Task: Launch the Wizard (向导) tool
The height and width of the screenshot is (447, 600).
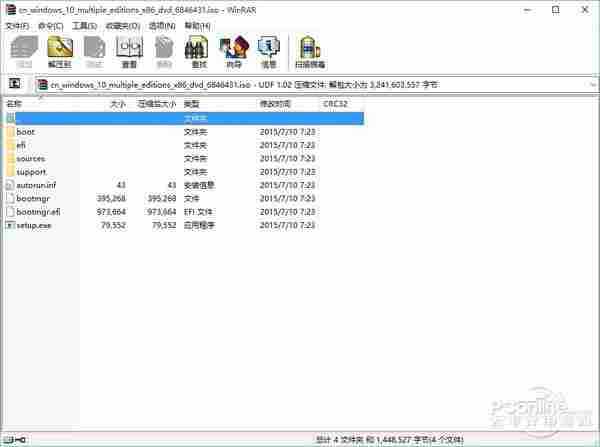Action: 232,50
